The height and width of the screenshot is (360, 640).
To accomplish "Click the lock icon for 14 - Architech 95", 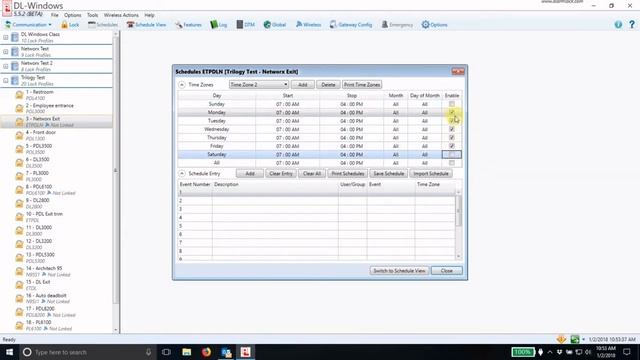I will click(19, 271).
